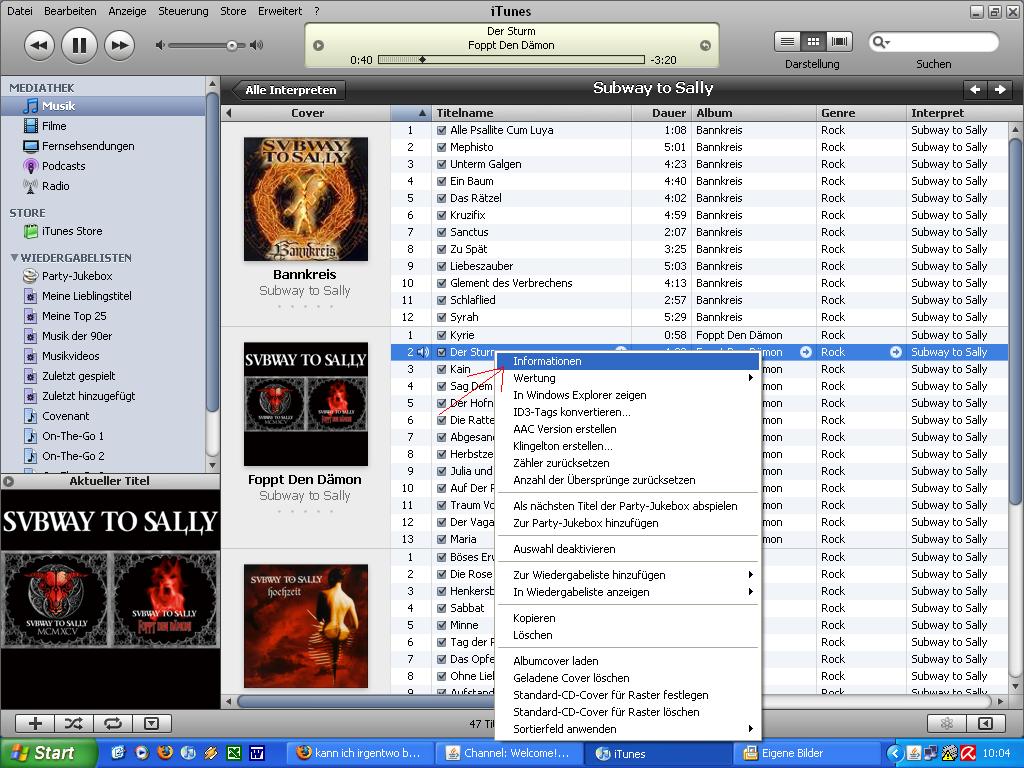This screenshot has height=768, width=1024.
Task: Add a new playlist with plus button
Action: point(35,723)
